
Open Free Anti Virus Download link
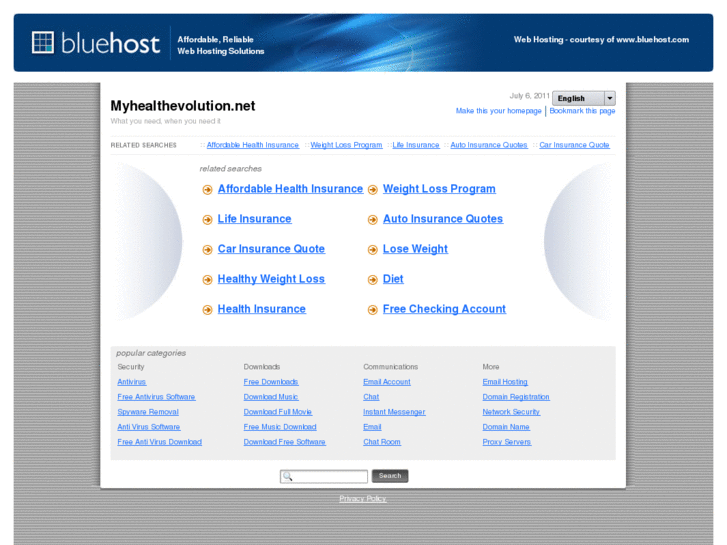pyautogui.click(x=159, y=442)
